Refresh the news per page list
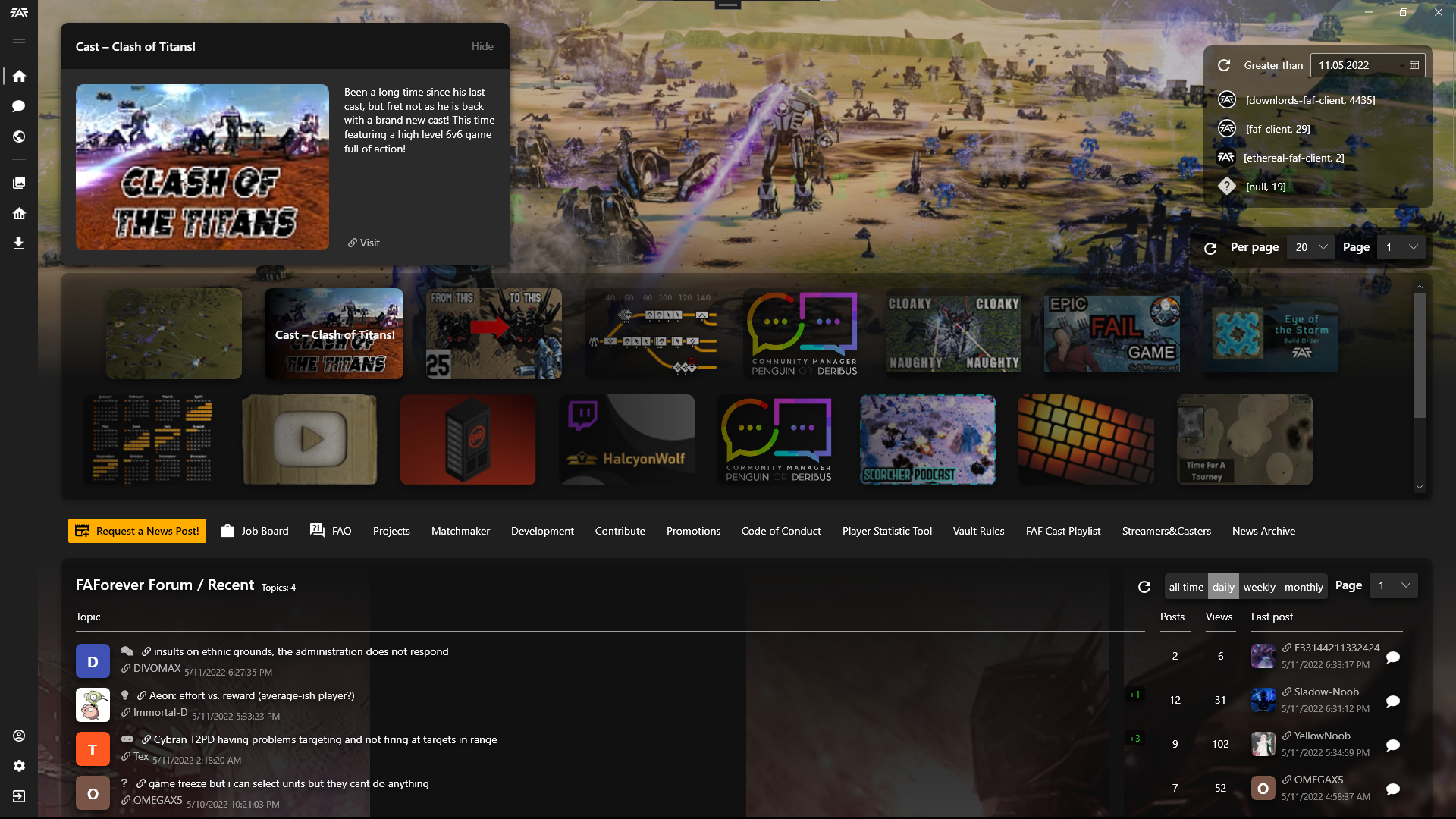This screenshot has width=1456, height=819. click(x=1210, y=248)
